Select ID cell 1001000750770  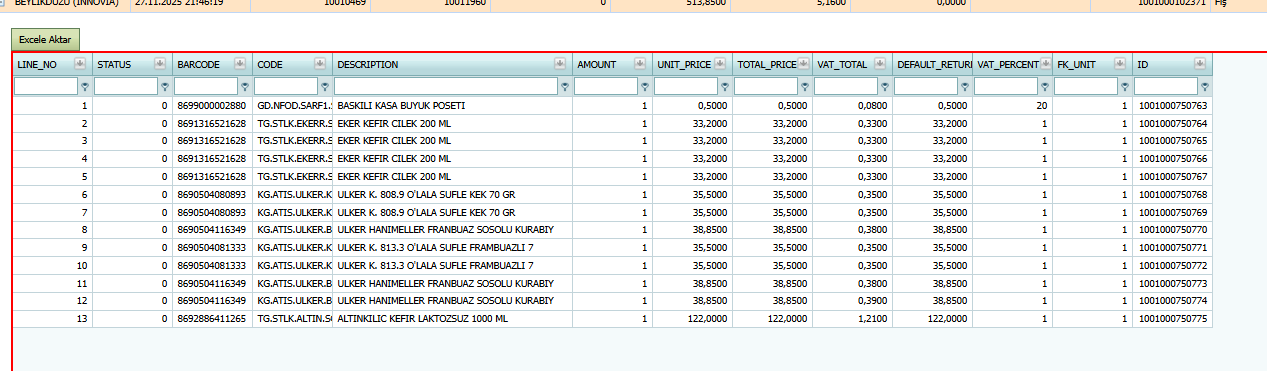1172,229
